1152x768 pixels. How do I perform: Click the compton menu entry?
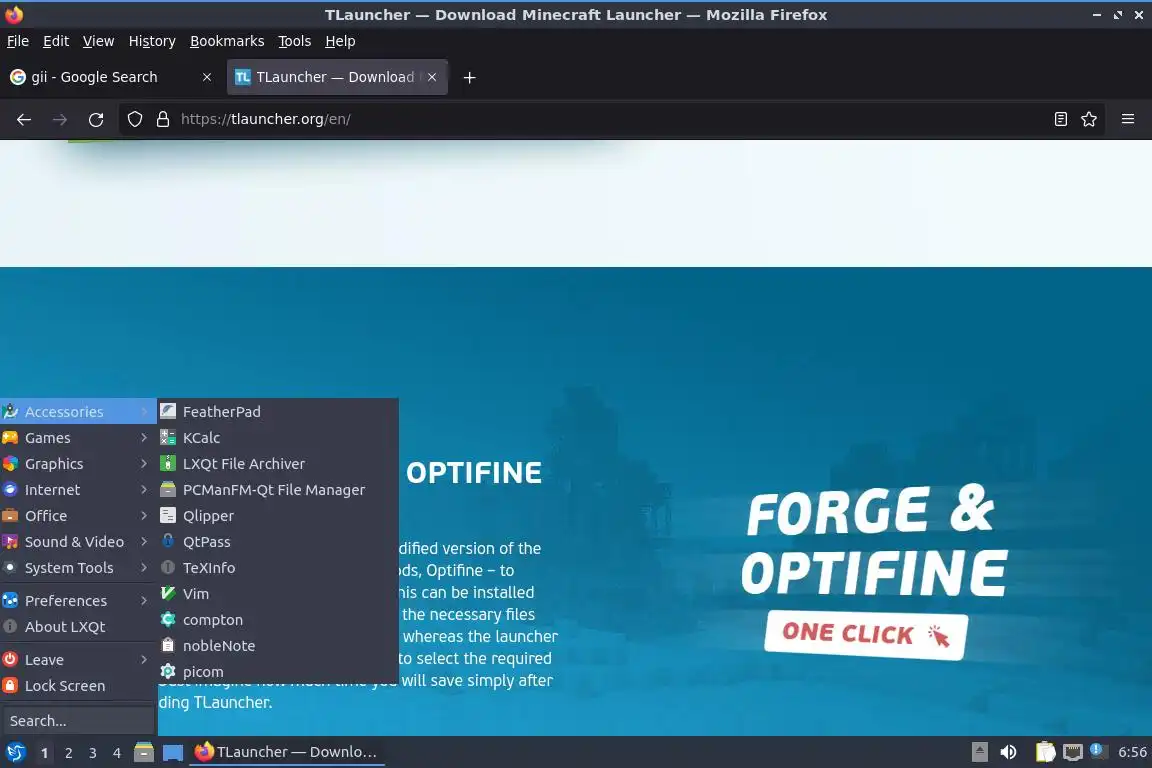[x=278, y=620]
